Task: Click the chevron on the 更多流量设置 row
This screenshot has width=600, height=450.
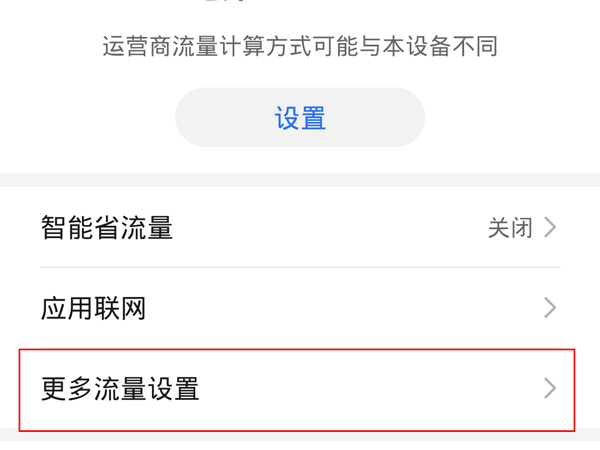Action: [x=550, y=388]
